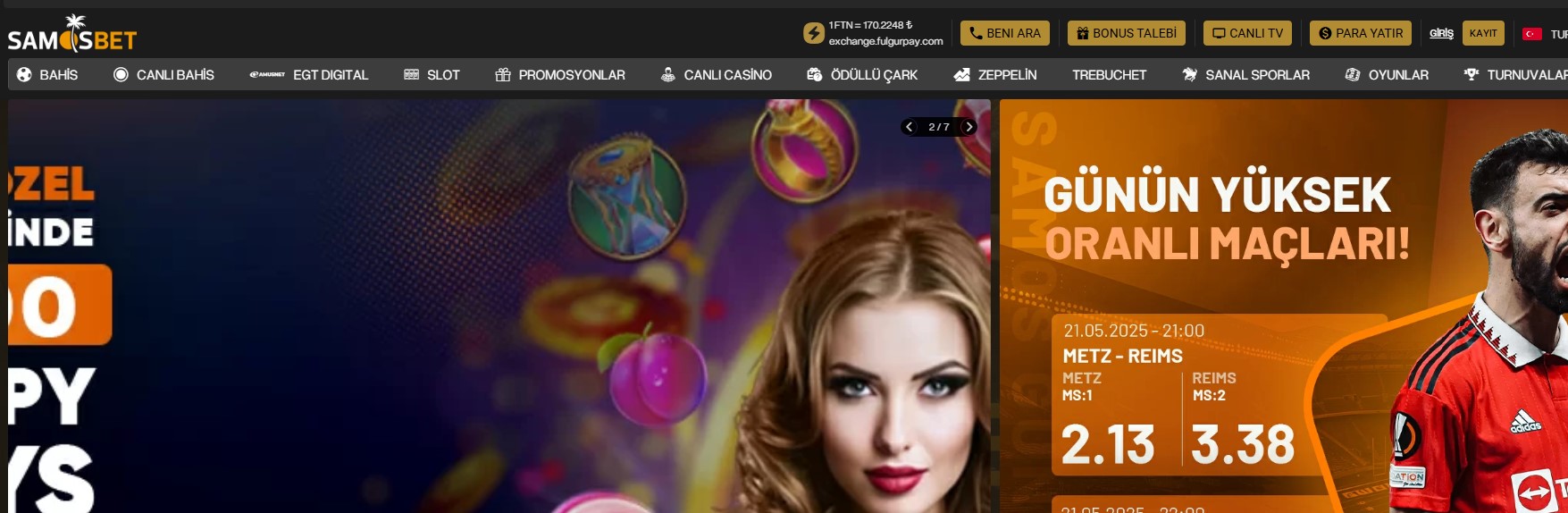This screenshot has width=1568, height=513.
Task: Open Sanal Sporlar virtual sports
Action: click(1245, 75)
